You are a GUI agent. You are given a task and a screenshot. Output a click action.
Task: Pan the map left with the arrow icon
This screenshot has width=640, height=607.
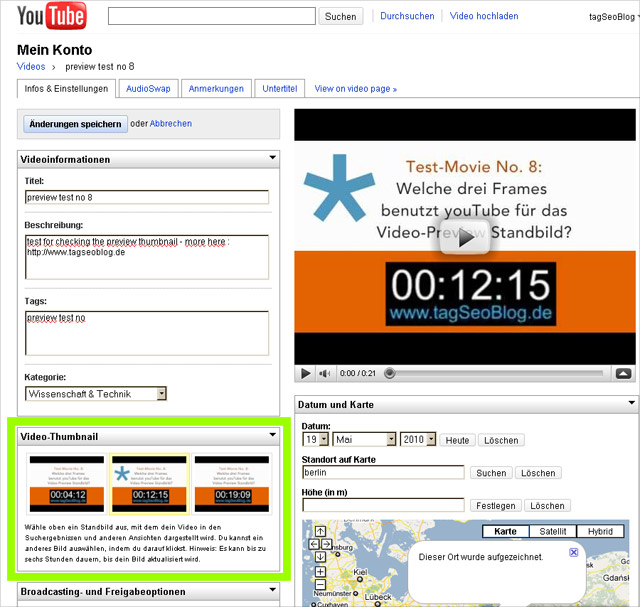click(x=314, y=544)
